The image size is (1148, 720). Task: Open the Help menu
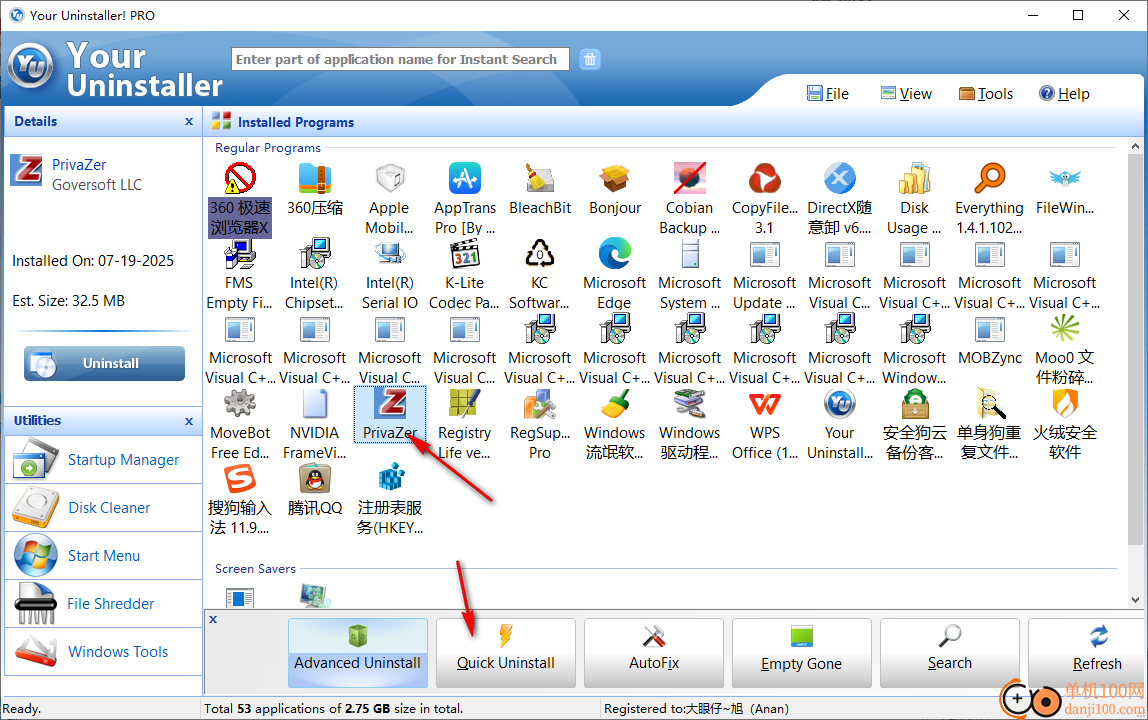1065,94
